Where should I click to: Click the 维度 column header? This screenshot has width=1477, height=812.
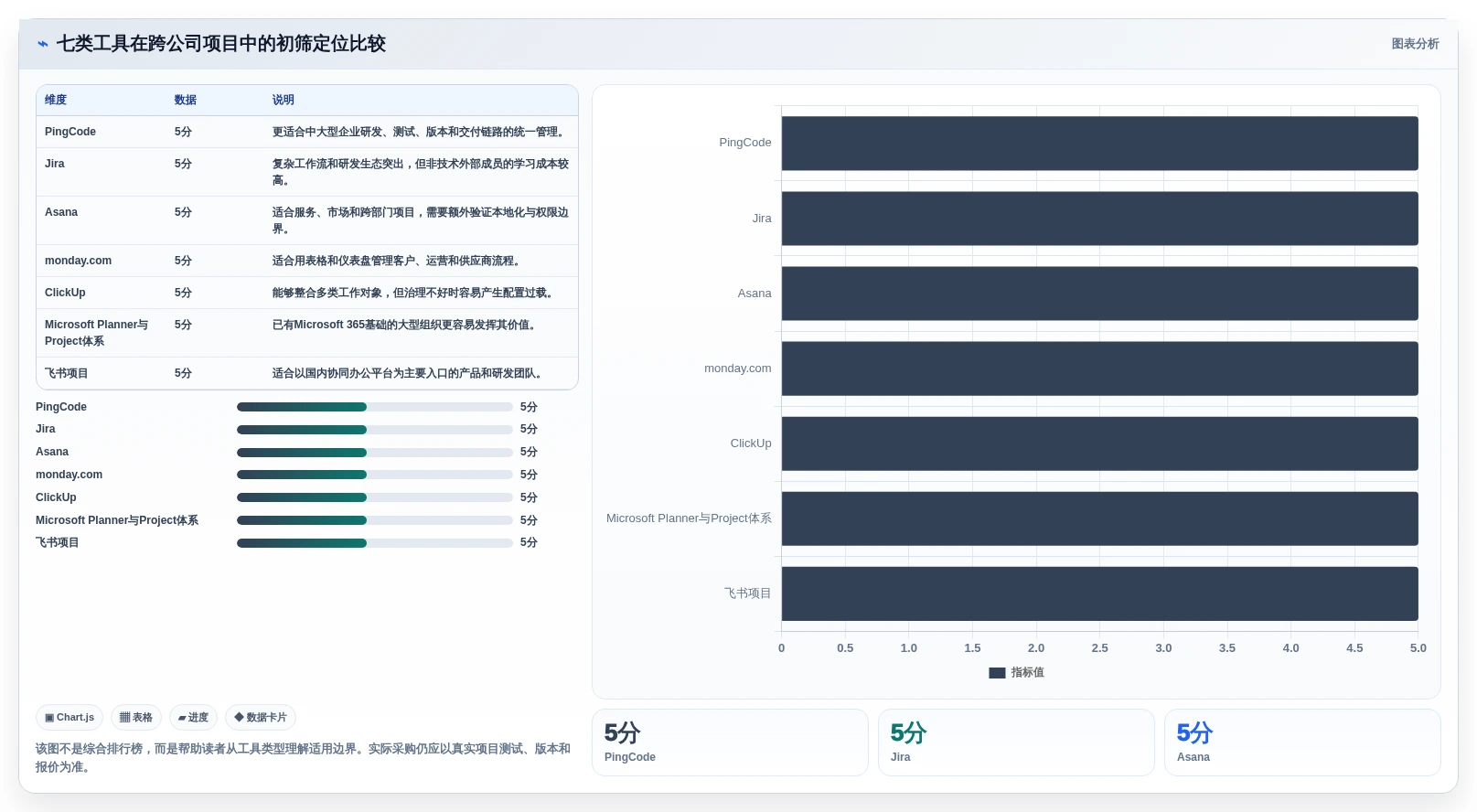56,101
